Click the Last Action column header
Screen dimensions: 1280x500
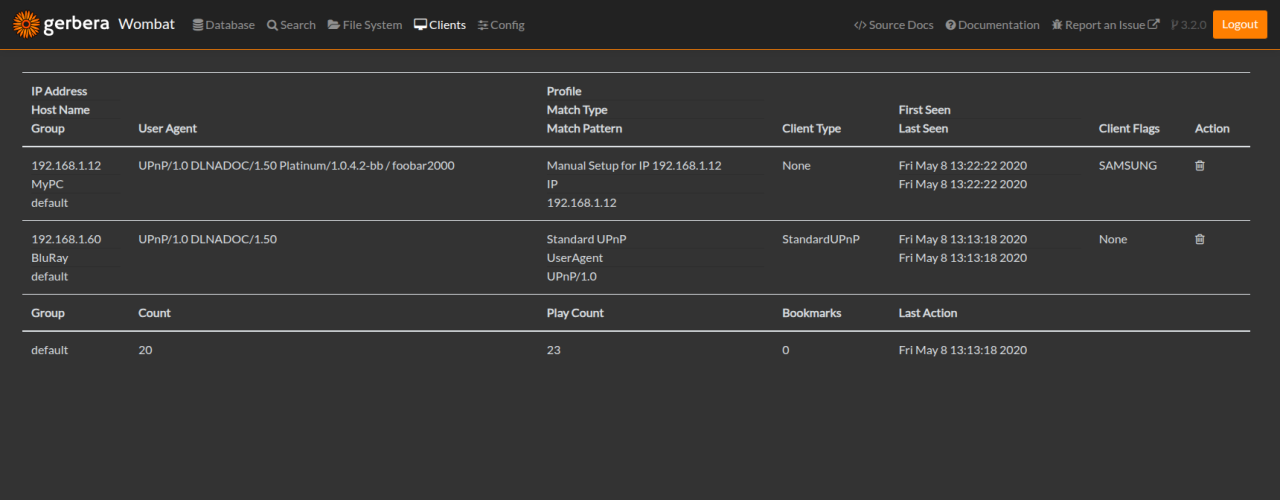928,313
